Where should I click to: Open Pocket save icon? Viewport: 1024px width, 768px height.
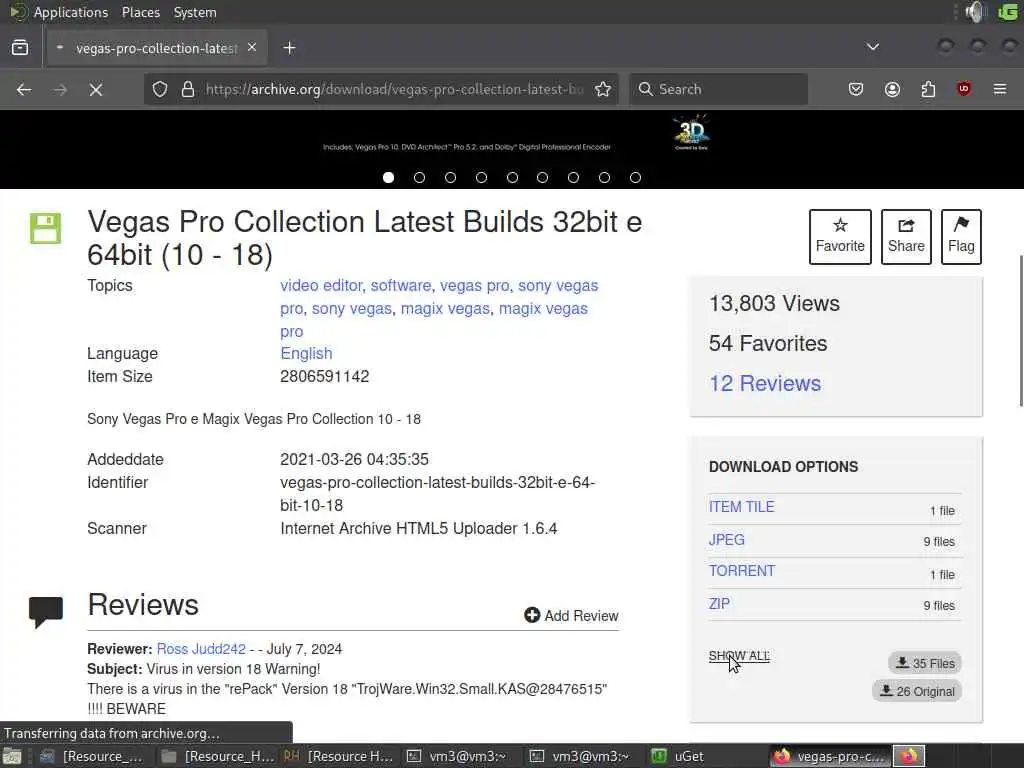click(x=856, y=89)
